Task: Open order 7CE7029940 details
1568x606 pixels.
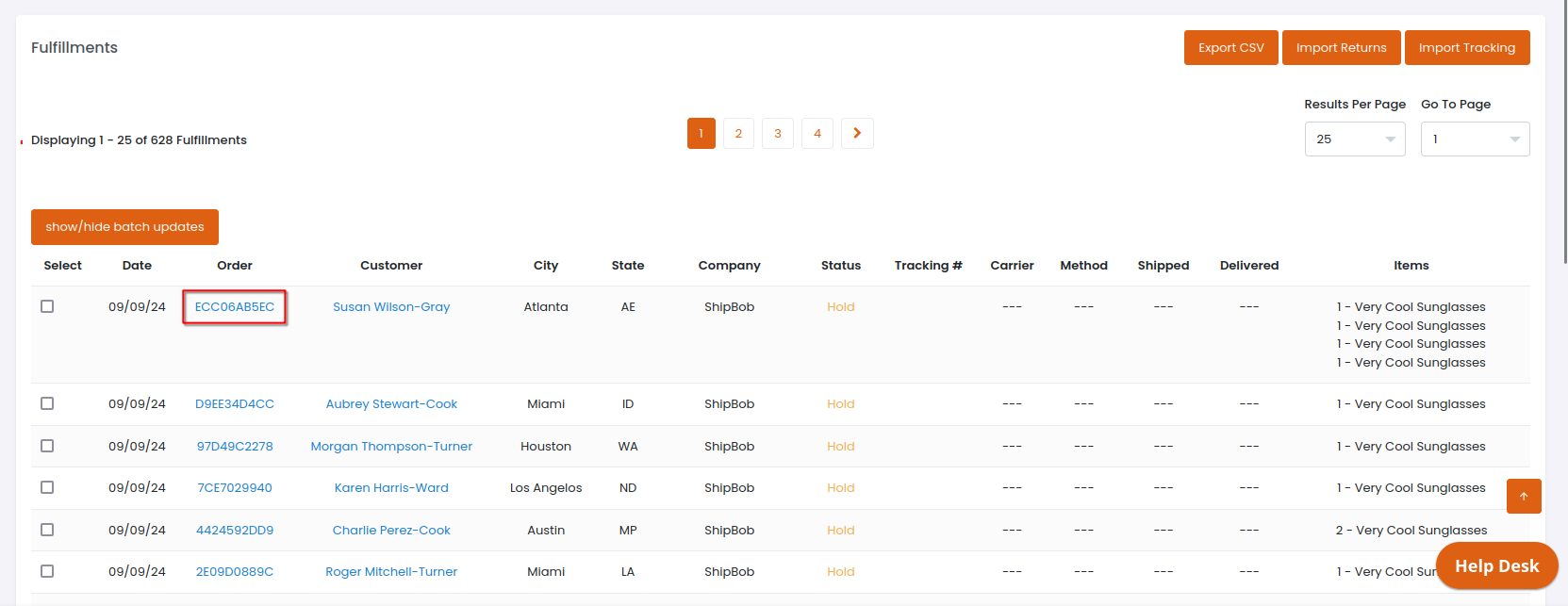Action: [235, 488]
